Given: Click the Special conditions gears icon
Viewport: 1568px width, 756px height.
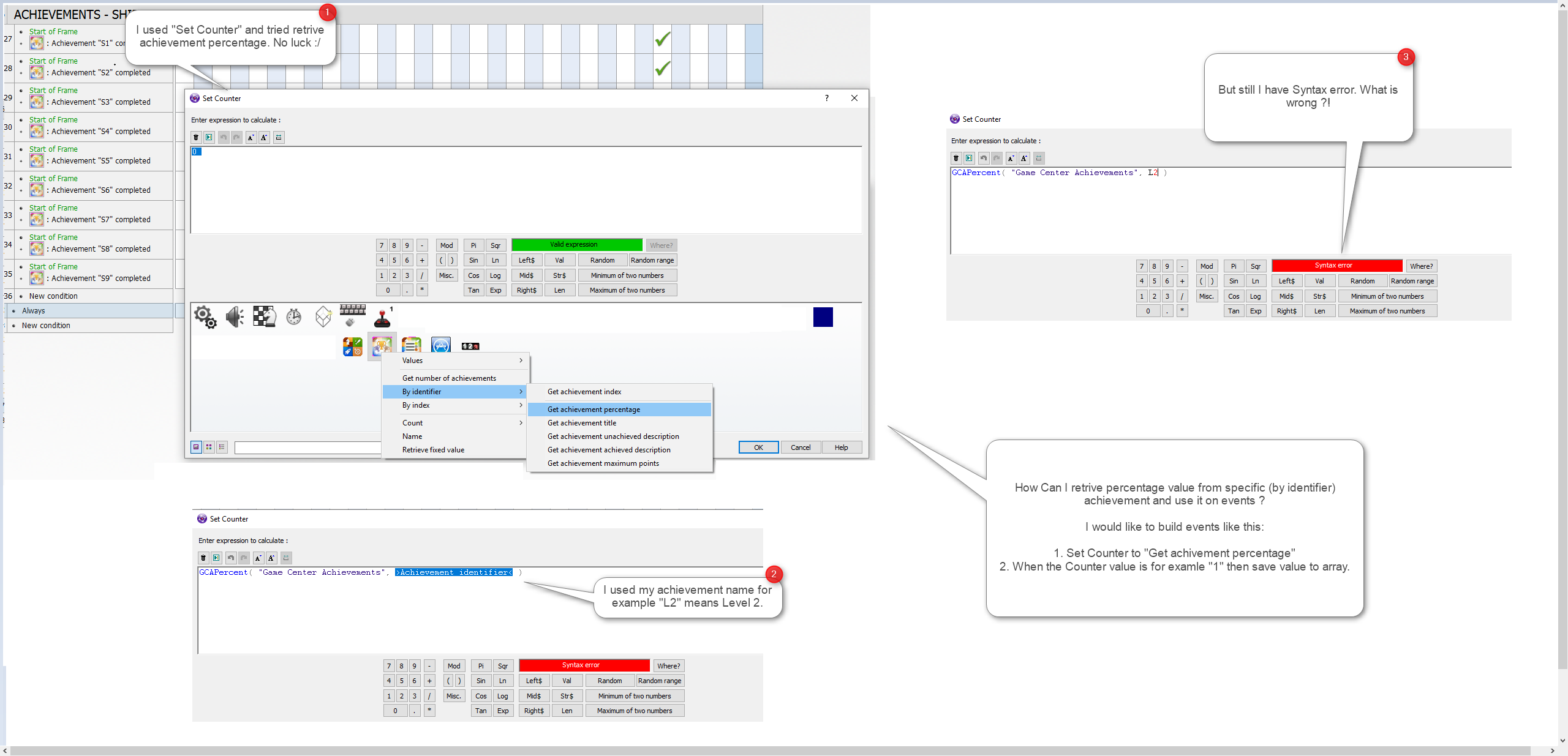Looking at the screenshot, I should [x=205, y=317].
